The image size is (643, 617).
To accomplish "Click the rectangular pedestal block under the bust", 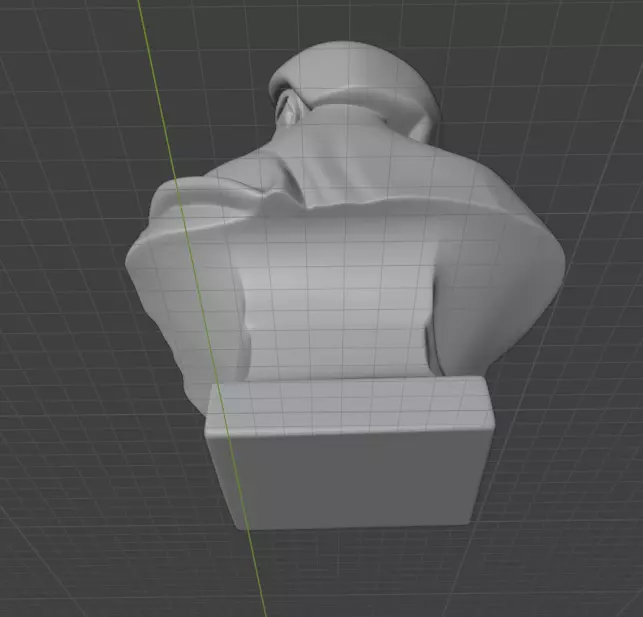I will [x=349, y=453].
